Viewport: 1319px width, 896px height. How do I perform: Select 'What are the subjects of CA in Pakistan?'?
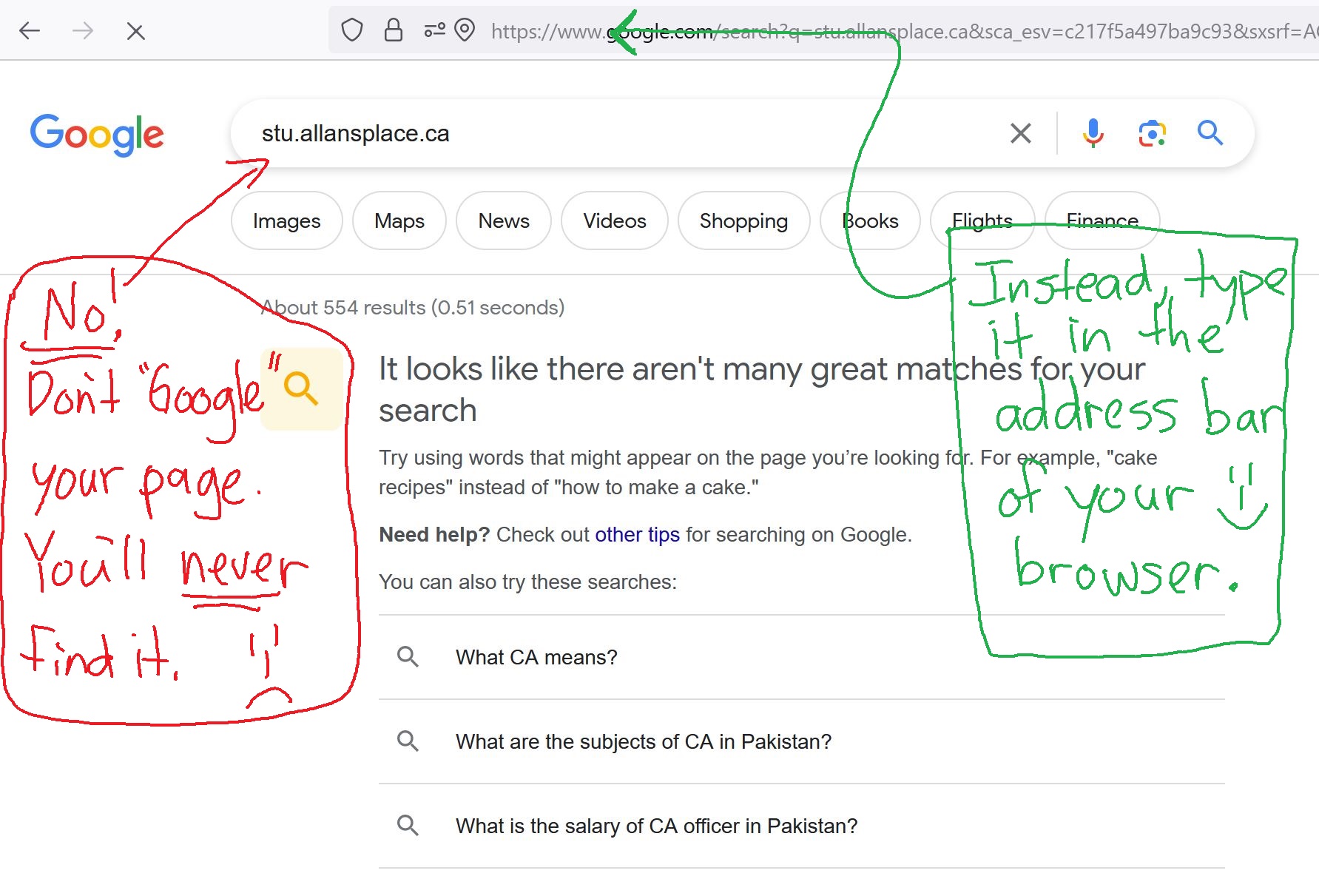802,741
